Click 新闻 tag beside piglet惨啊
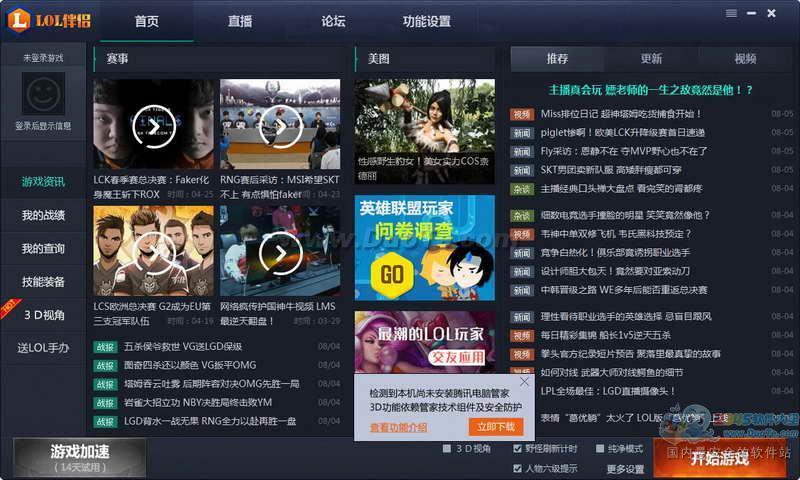 coord(521,133)
